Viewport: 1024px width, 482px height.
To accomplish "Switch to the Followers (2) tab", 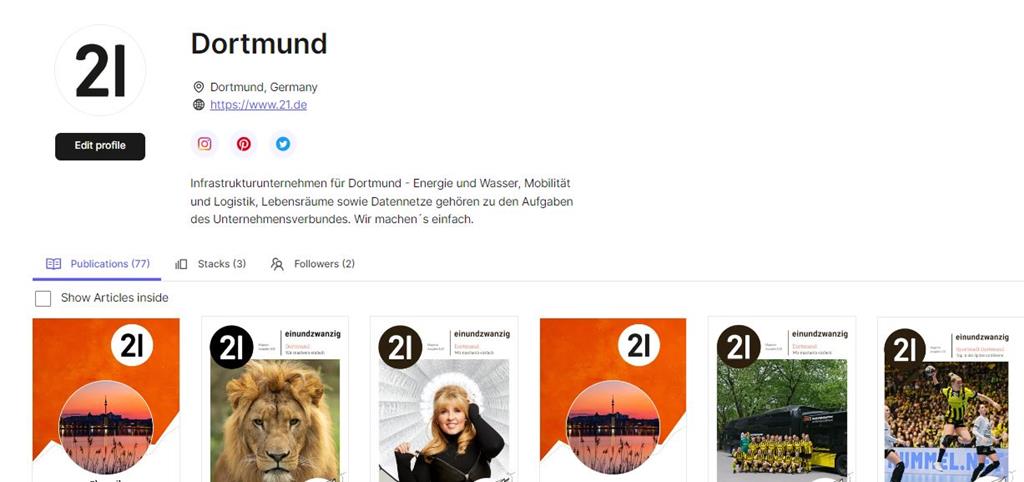I will click(x=313, y=264).
